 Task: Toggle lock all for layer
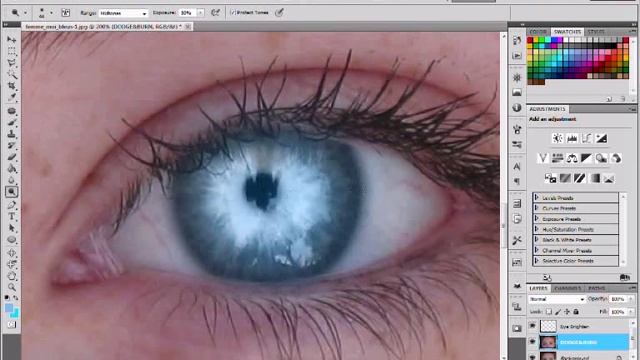[x=576, y=312]
